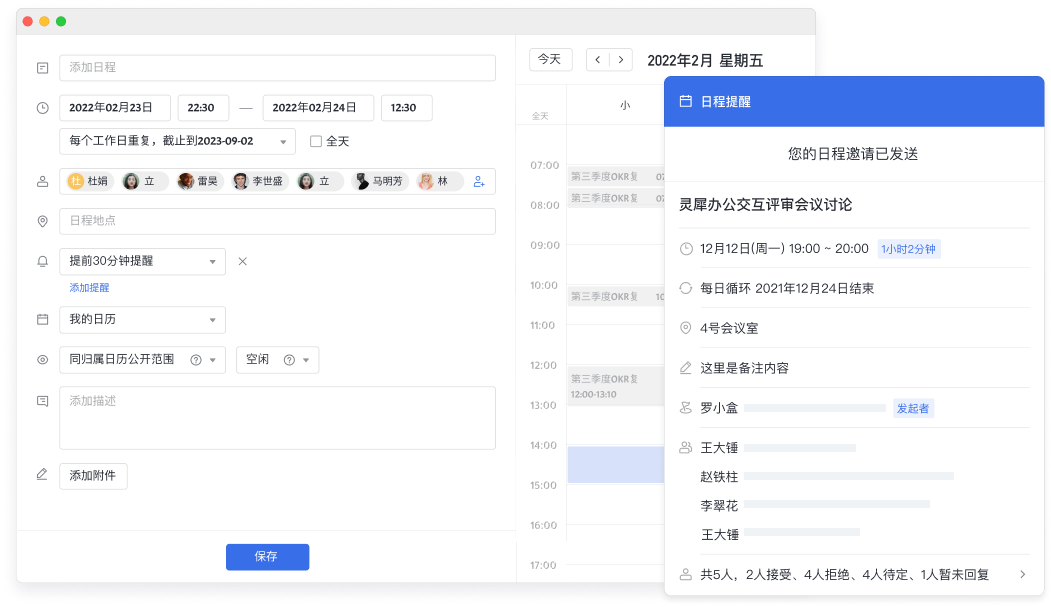This screenshot has width=1051, height=607.
Task: Click help icon beside 同归属日历公开范围
Action: click(196, 360)
